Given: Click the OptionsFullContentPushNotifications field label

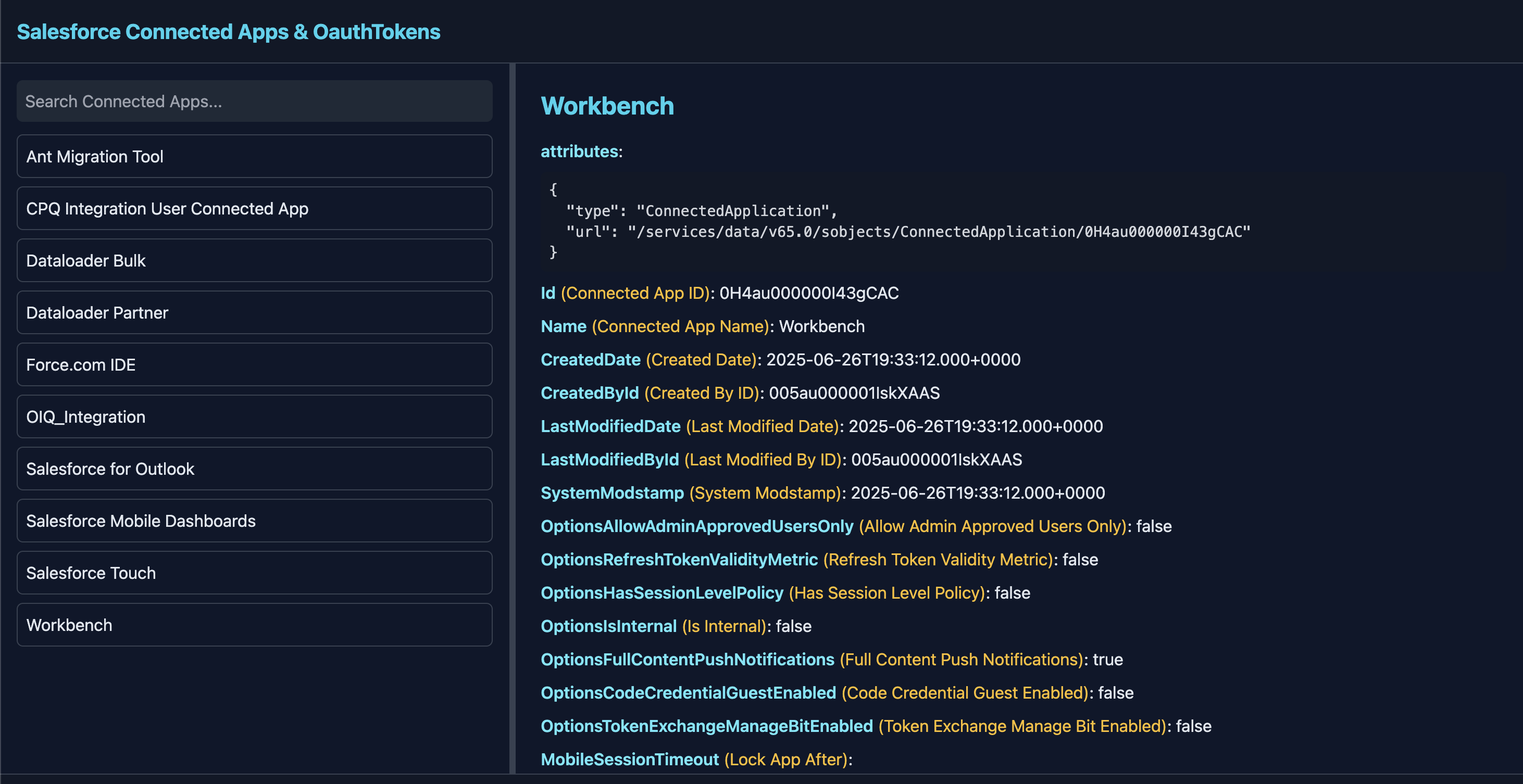Looking at the screenshot, I should click(688, 660).
